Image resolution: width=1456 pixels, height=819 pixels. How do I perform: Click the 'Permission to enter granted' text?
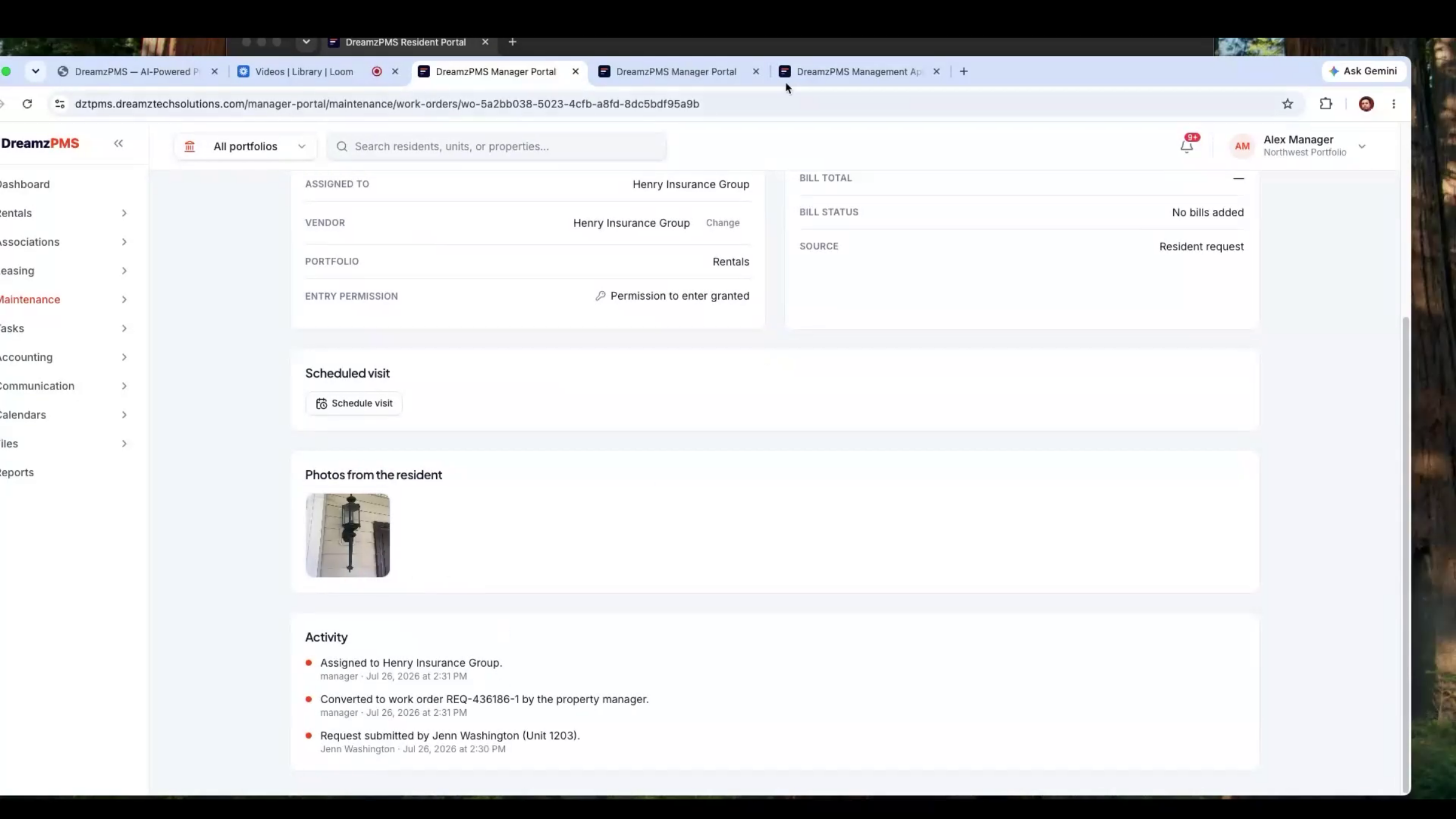coord(679,296)
